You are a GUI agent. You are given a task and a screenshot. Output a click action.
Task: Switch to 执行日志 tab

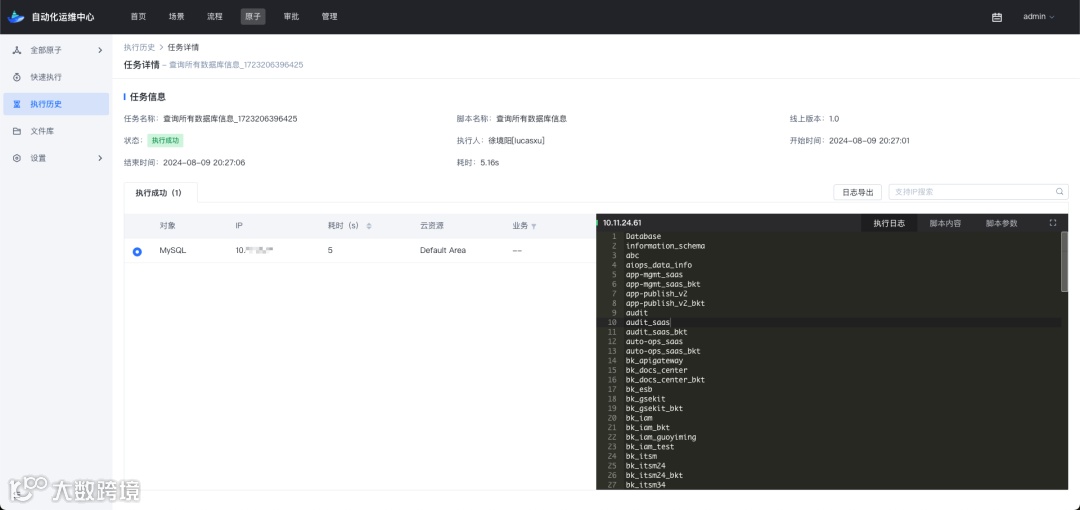889,223
